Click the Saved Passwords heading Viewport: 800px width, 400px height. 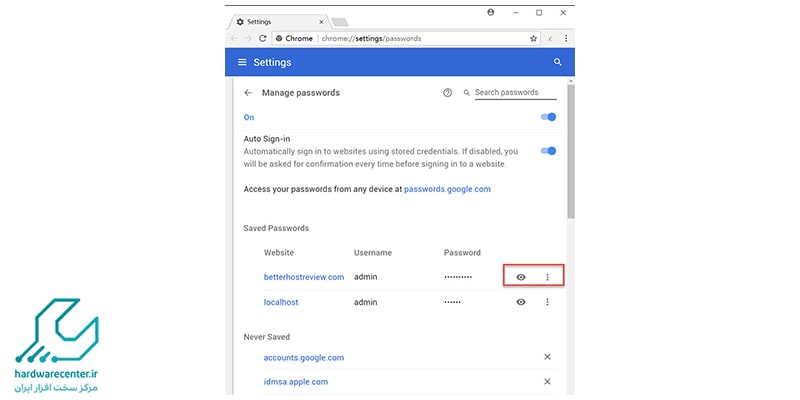(276, 228)
